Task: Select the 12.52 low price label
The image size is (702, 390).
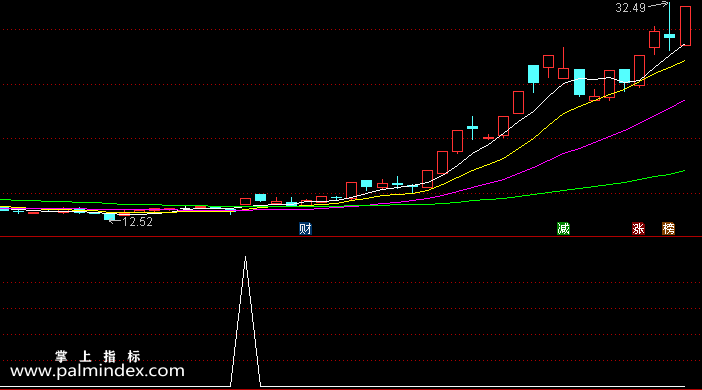Action: click(137, 222)
